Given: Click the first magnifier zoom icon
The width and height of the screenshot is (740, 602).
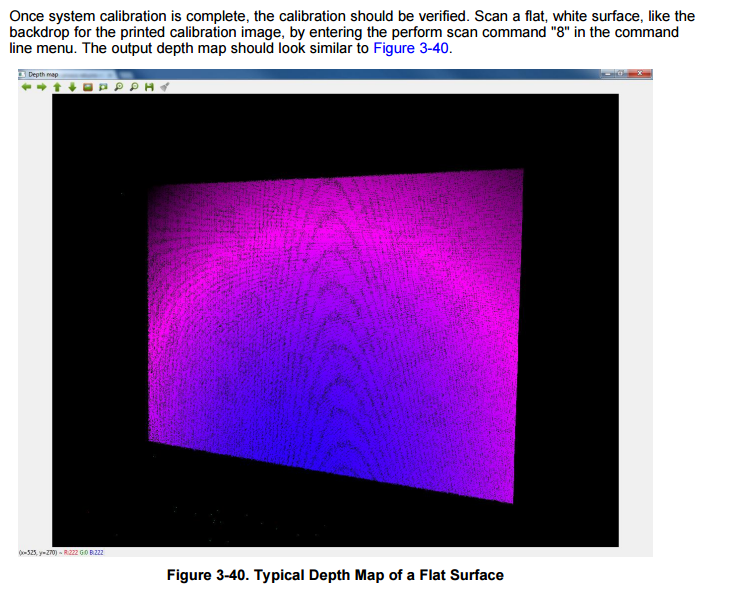Looking at the screenshot, I should [118, 87].
